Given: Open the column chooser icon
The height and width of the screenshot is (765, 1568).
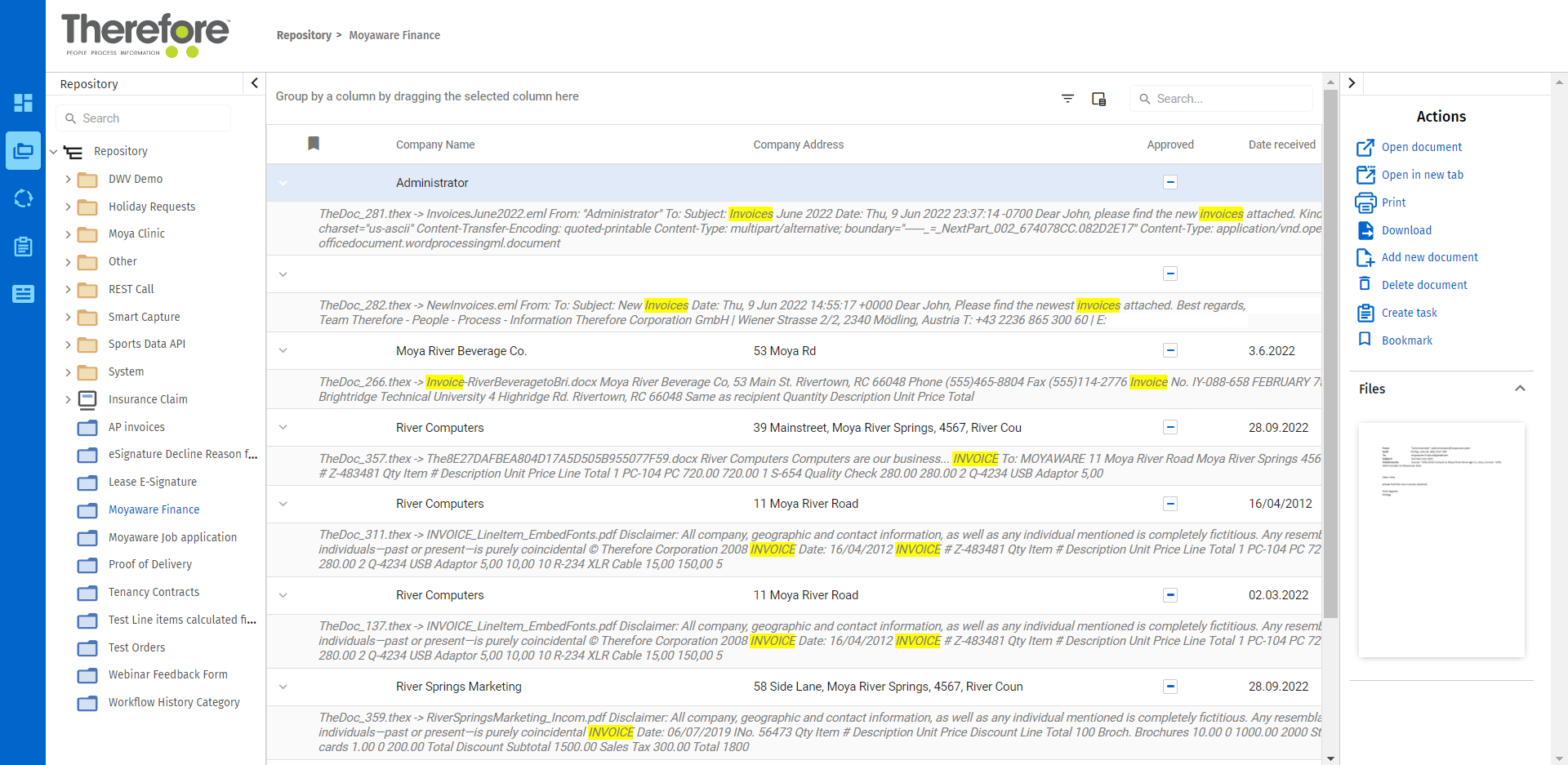Looking at the screenshot, I should (1099, 99).
